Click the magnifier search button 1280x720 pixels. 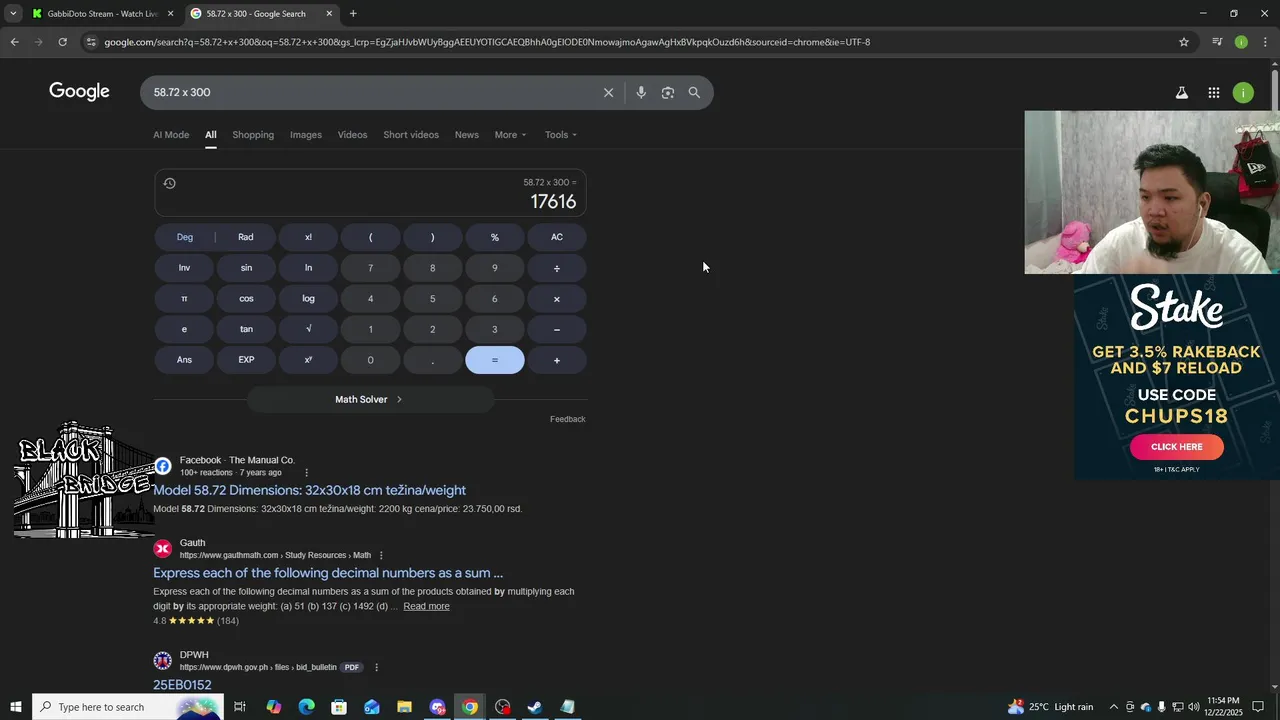694,92
